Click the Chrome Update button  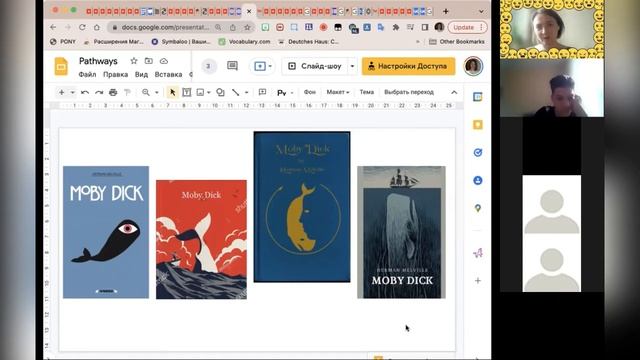[467, 27]
